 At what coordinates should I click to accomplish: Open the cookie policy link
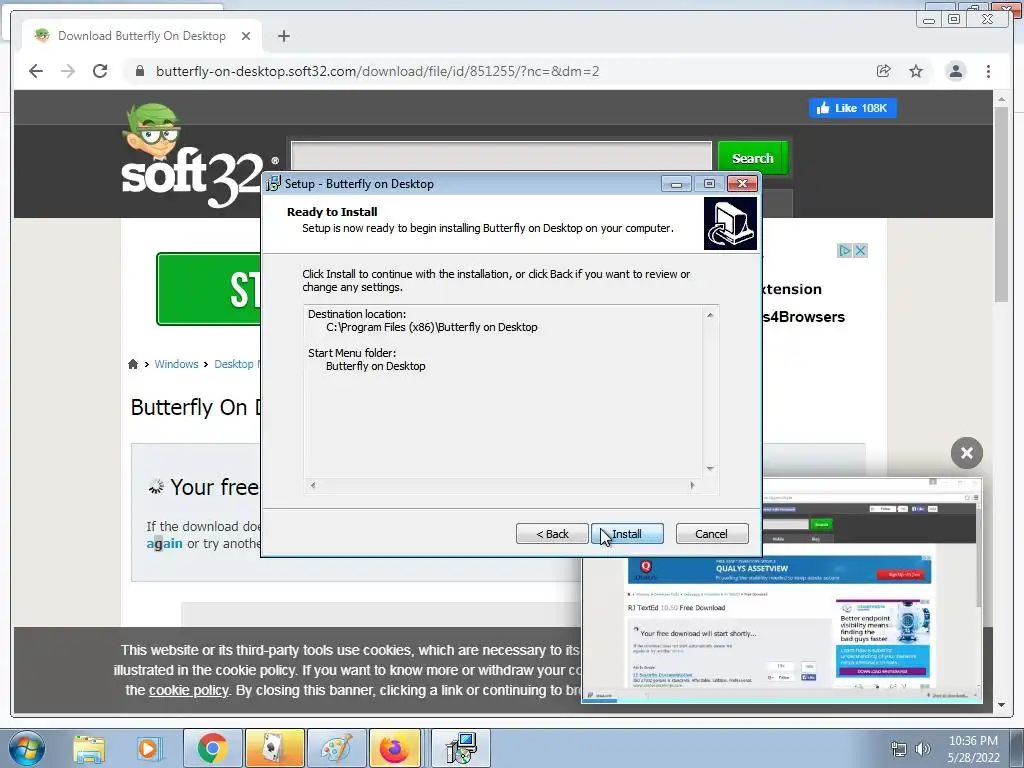coord(189,690)
